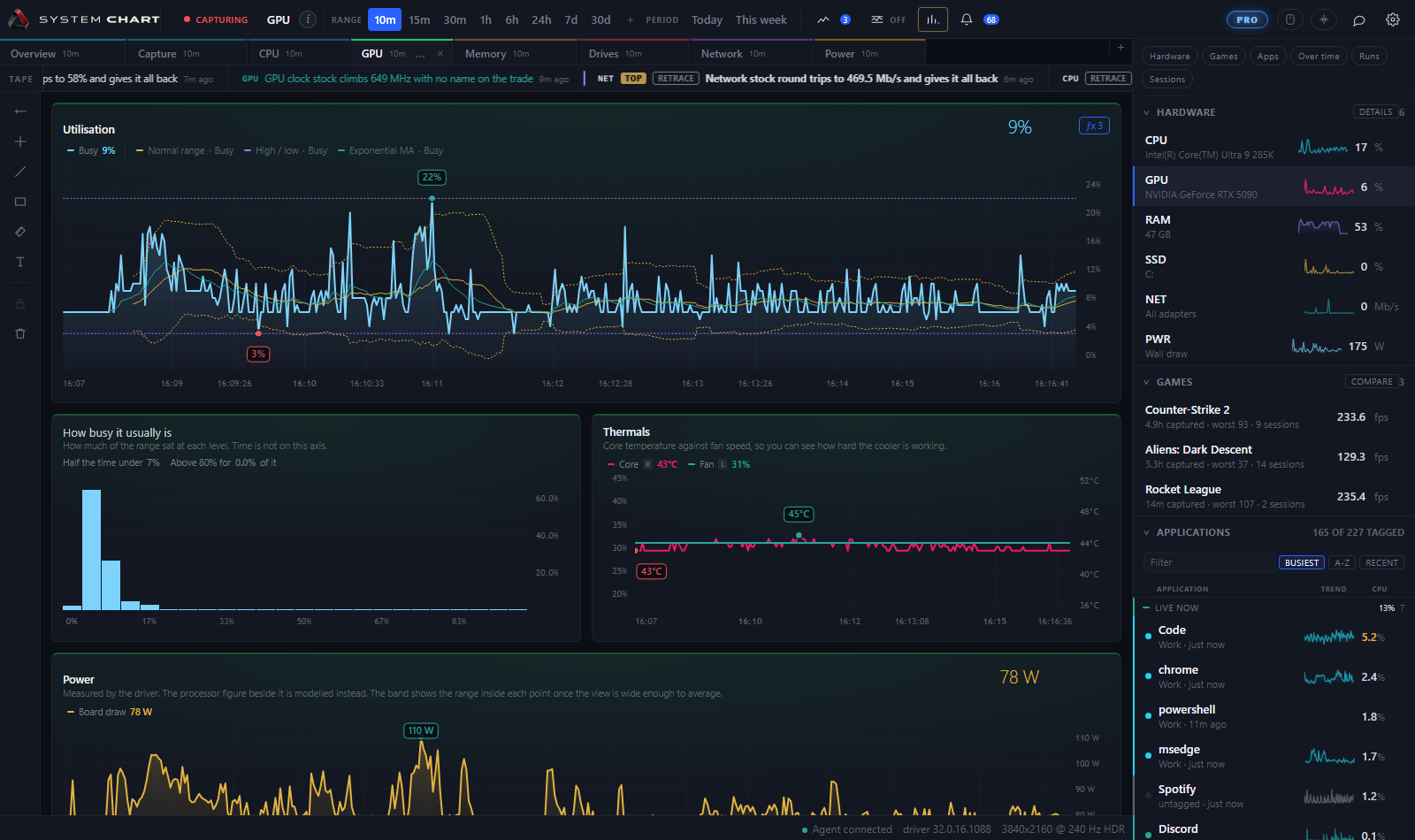Screen dimensions: 1415x840
Task: Switch to the Power tab
Action: (x=870, y=53)
